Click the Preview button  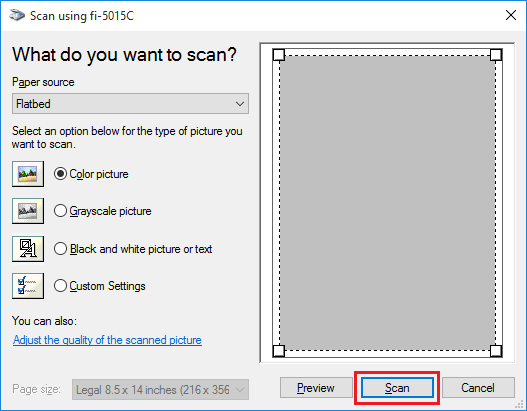coord(316,388)
